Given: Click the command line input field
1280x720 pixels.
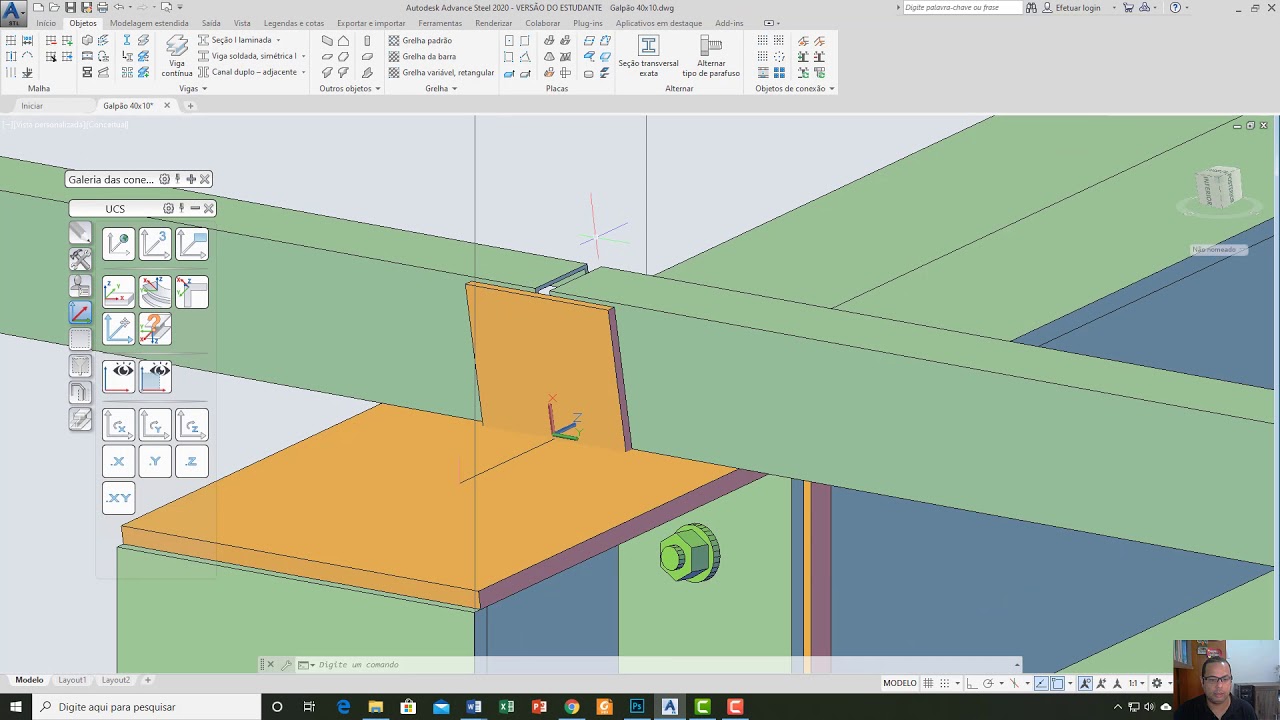Looking at the screenshot, I should click(660, 664).
